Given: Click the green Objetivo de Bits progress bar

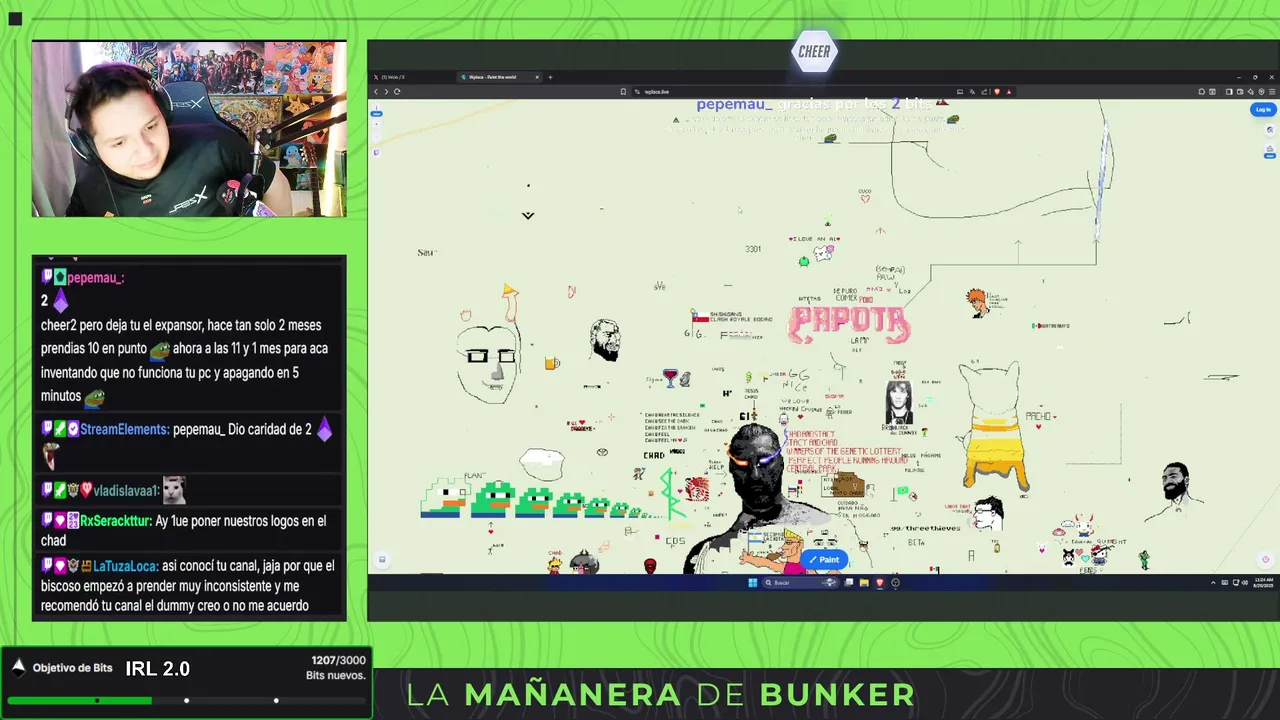Looking at the screenshot, I should coord(186,700).
